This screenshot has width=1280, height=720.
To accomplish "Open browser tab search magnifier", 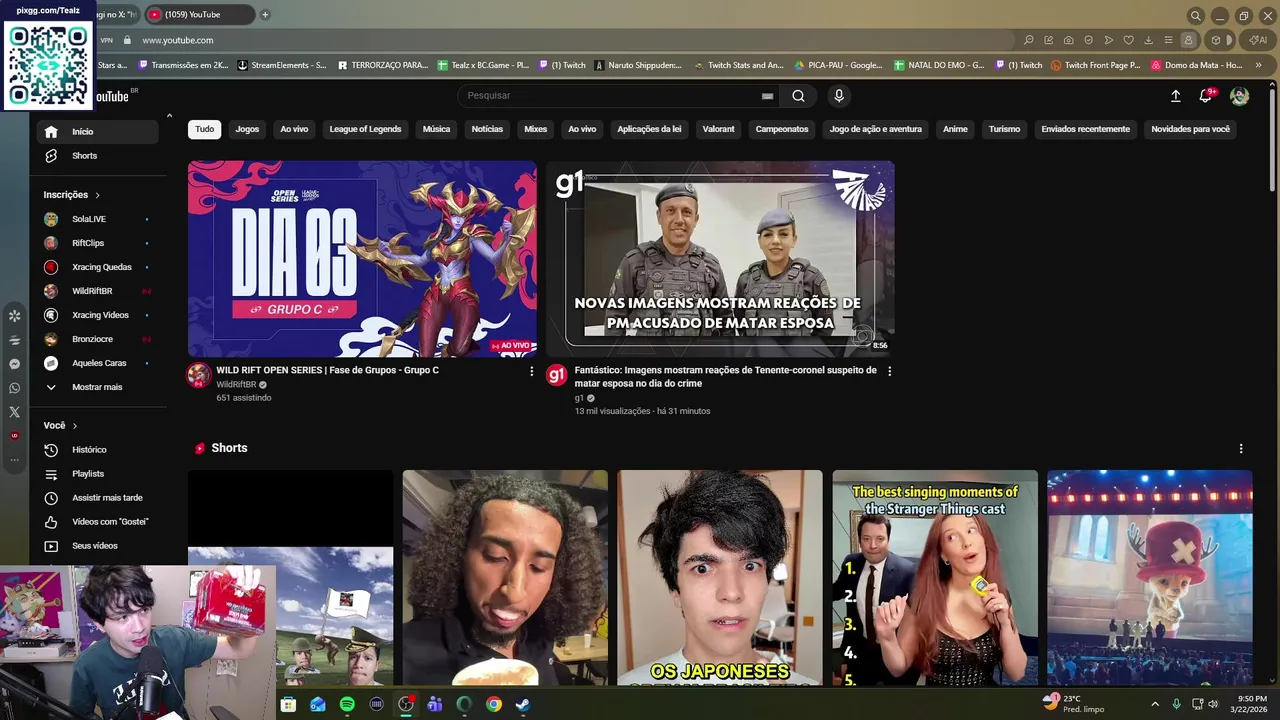I will (1195, 15).
